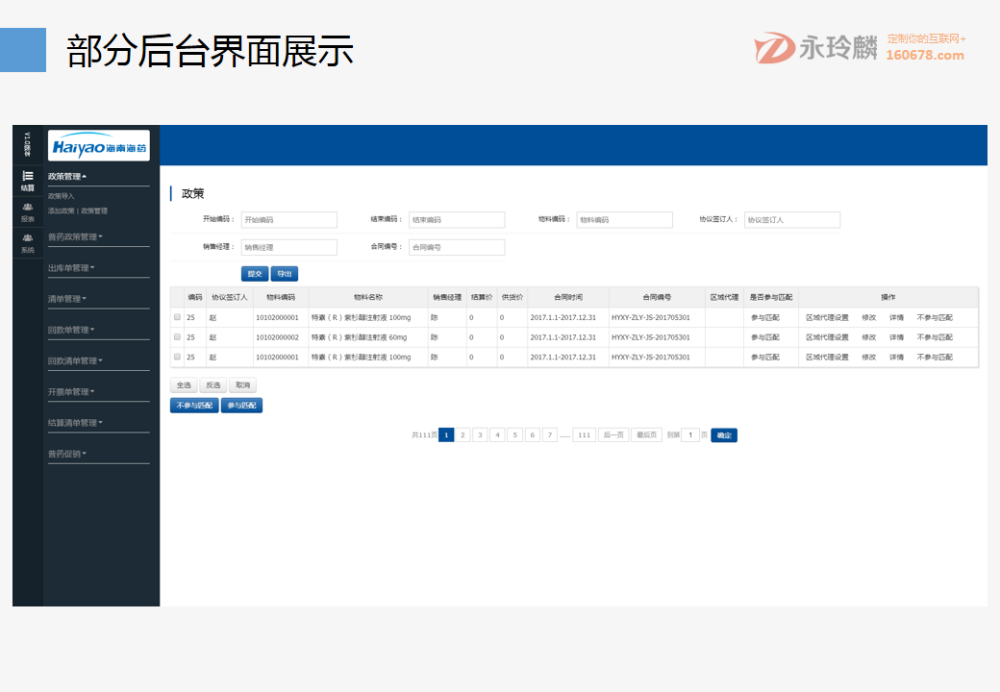The width and height of the screenshot is (1000, 692).
Task: Click the 提交 button
Action: [253, 273]
